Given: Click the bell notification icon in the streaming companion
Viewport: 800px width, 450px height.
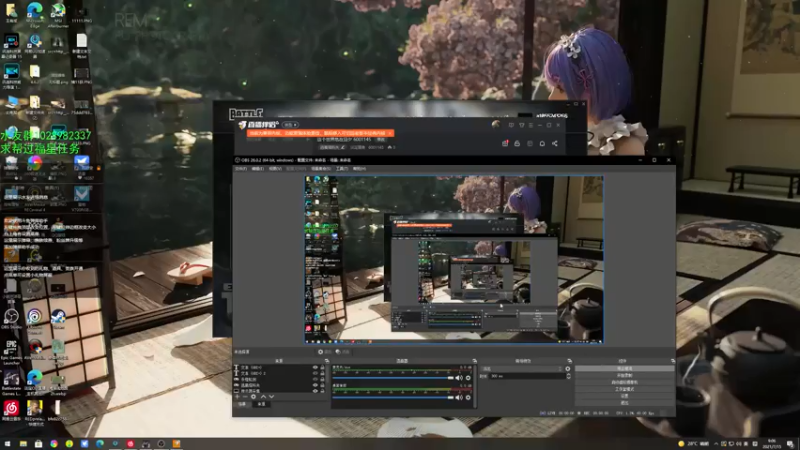Looking at the screenshot, I should coord(542,143).
